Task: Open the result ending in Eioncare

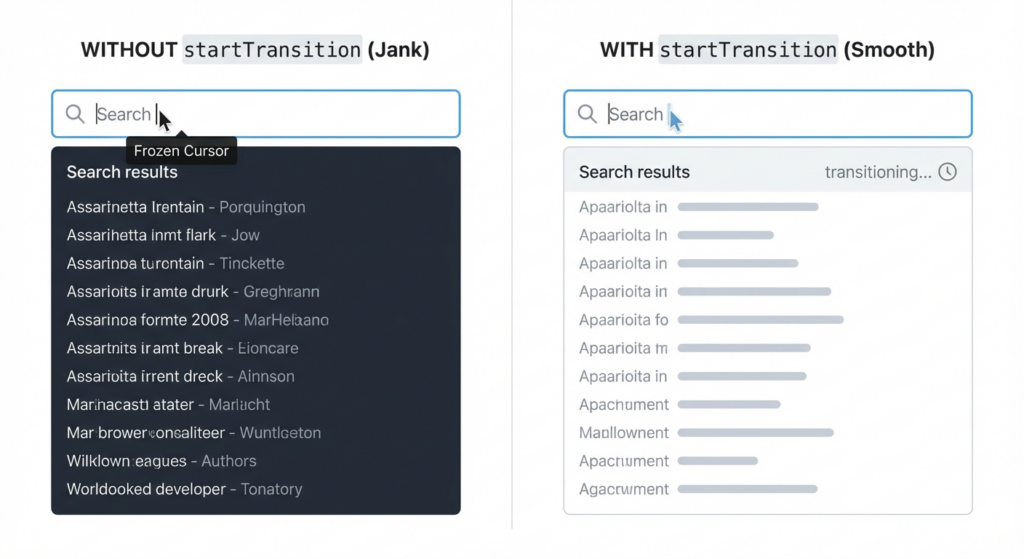Action: click(x=182, y=348)
